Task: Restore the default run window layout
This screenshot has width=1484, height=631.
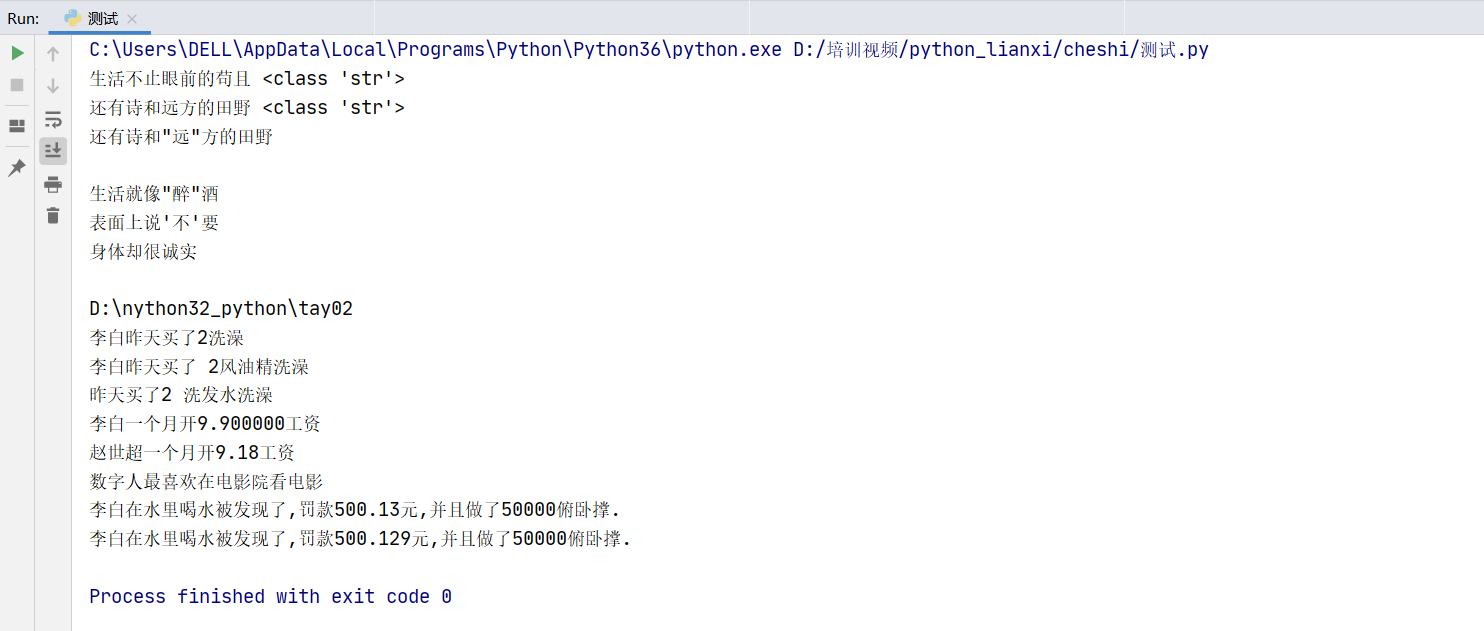Action: tap(16, 126)
